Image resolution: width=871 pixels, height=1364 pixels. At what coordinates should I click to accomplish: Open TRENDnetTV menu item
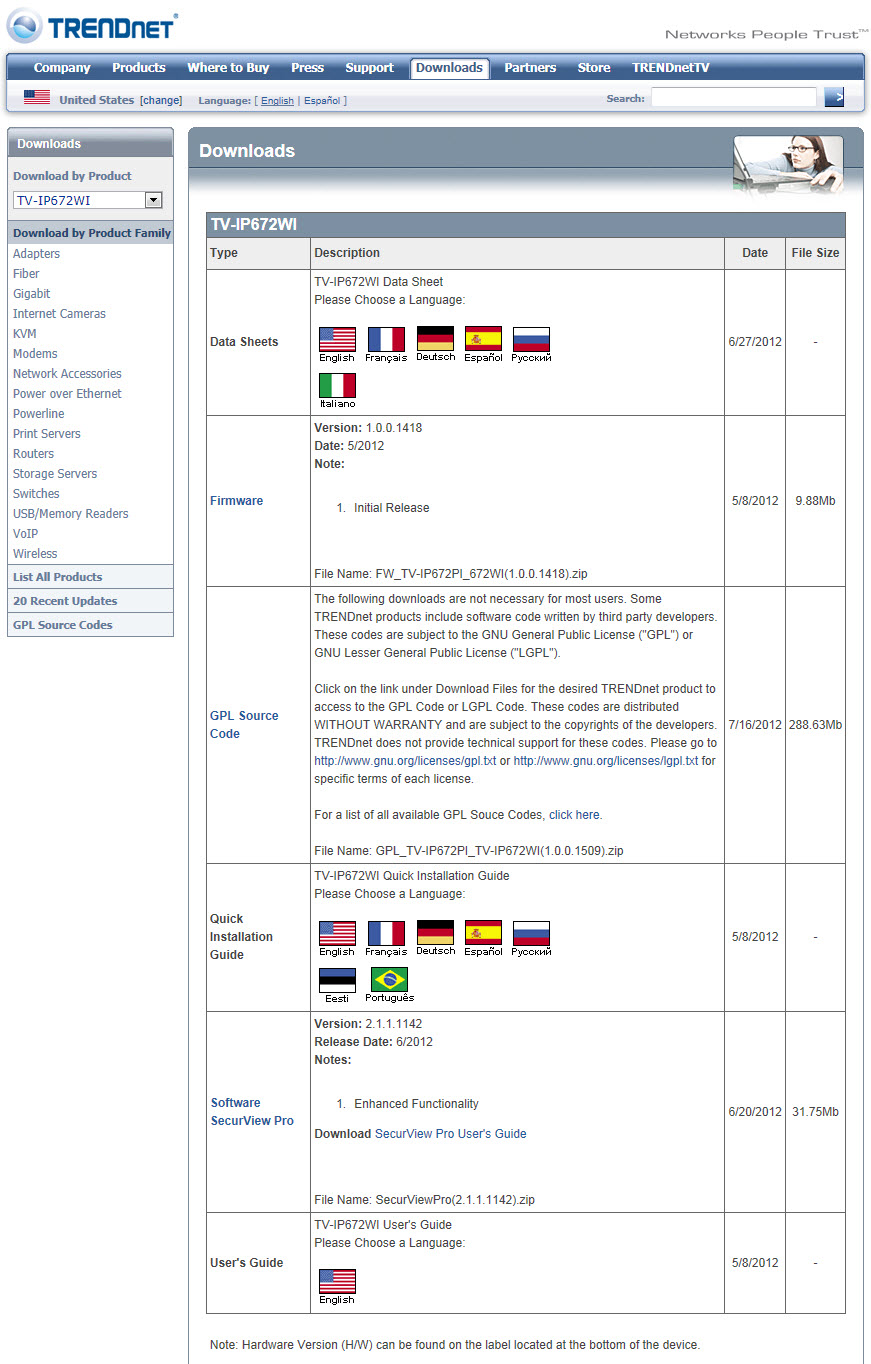tap(671, 68)
